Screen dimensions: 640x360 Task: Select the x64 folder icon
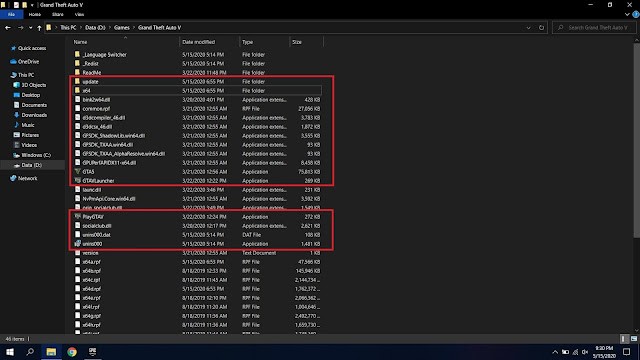pyautogui.click(x=78, y=90)
